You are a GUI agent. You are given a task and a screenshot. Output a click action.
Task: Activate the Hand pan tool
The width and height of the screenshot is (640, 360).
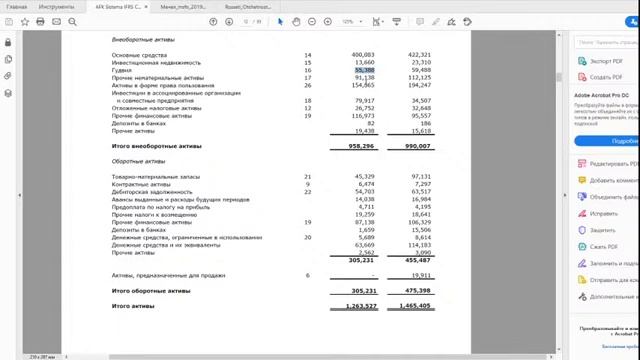296,22
